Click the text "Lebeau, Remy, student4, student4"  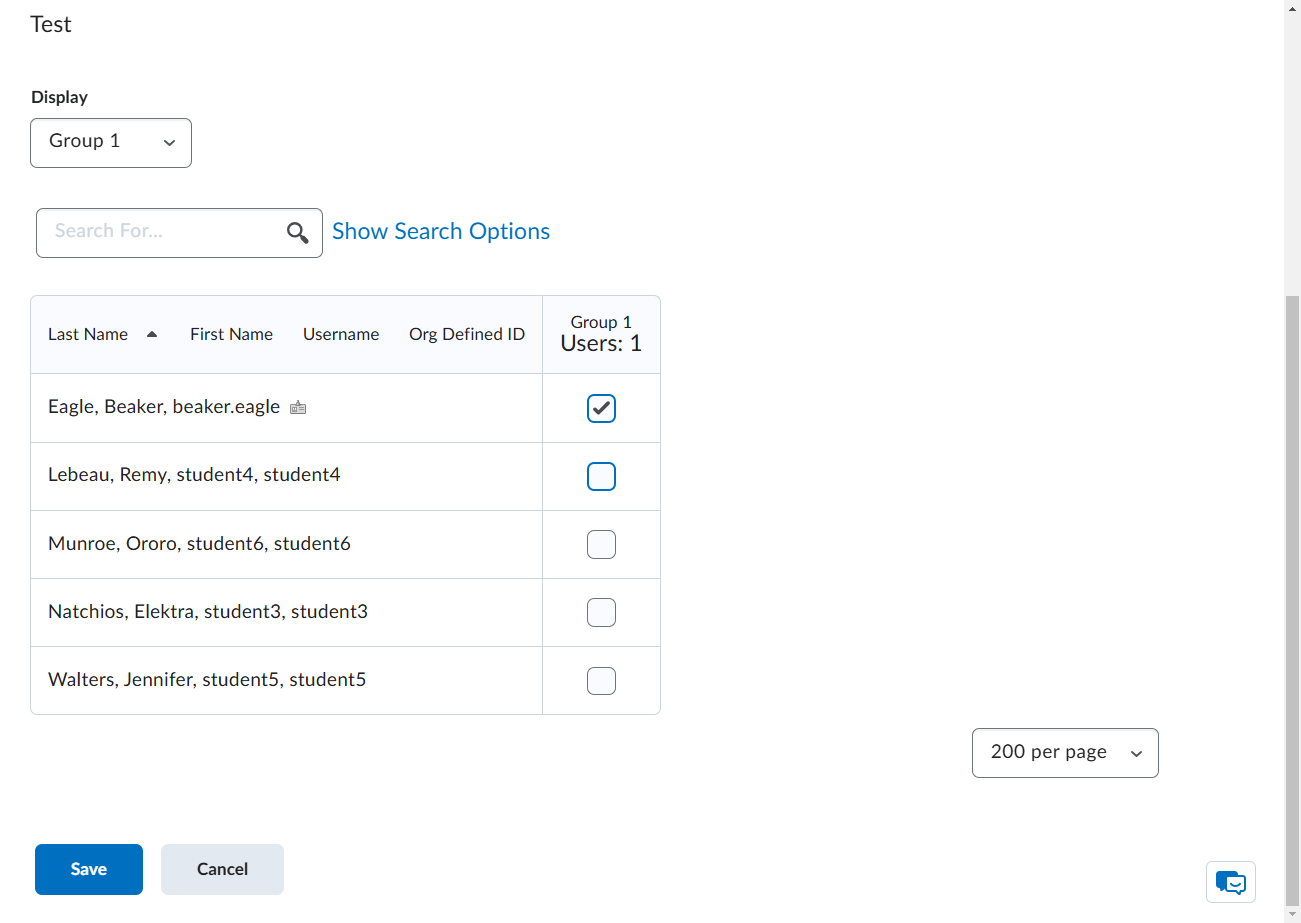tap(194, 475)
